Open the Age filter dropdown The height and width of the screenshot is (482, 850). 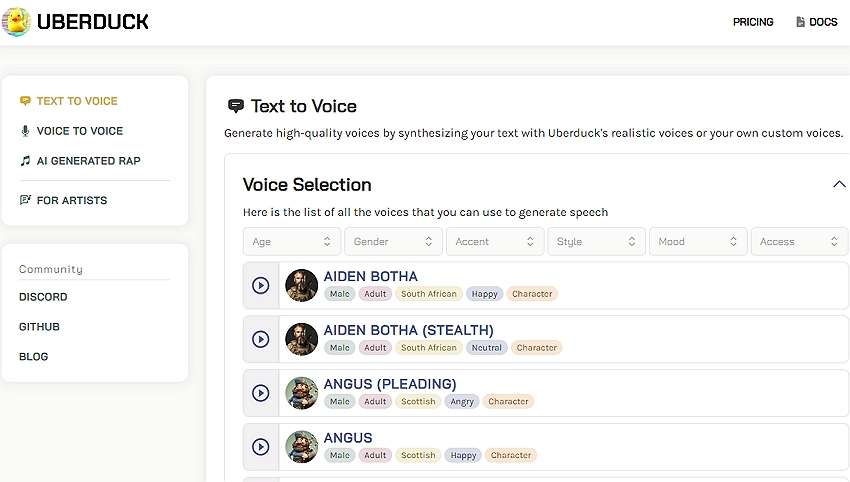click(292, 242)
